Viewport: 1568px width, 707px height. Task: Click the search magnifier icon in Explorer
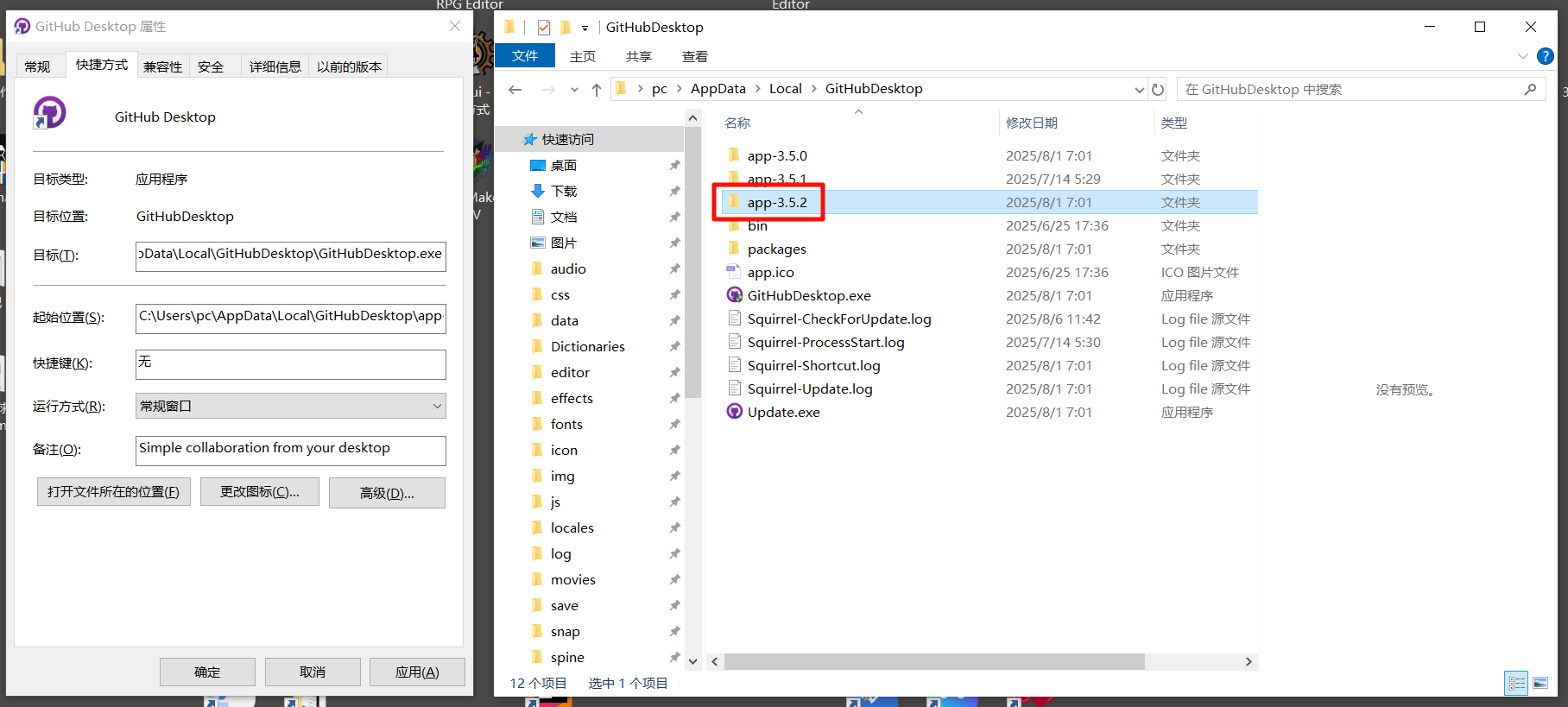pos(1530,89)
